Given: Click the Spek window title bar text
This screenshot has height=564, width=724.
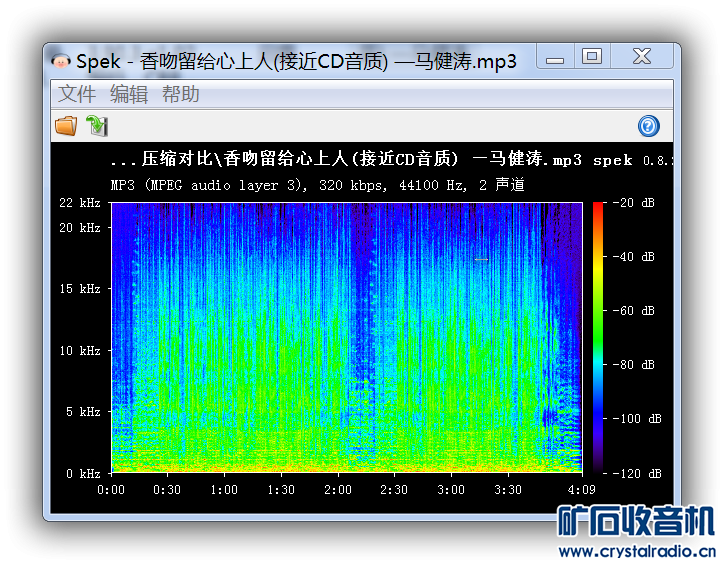Looking at the screenshot, I should pyautogui.click(x=296, y=61).
